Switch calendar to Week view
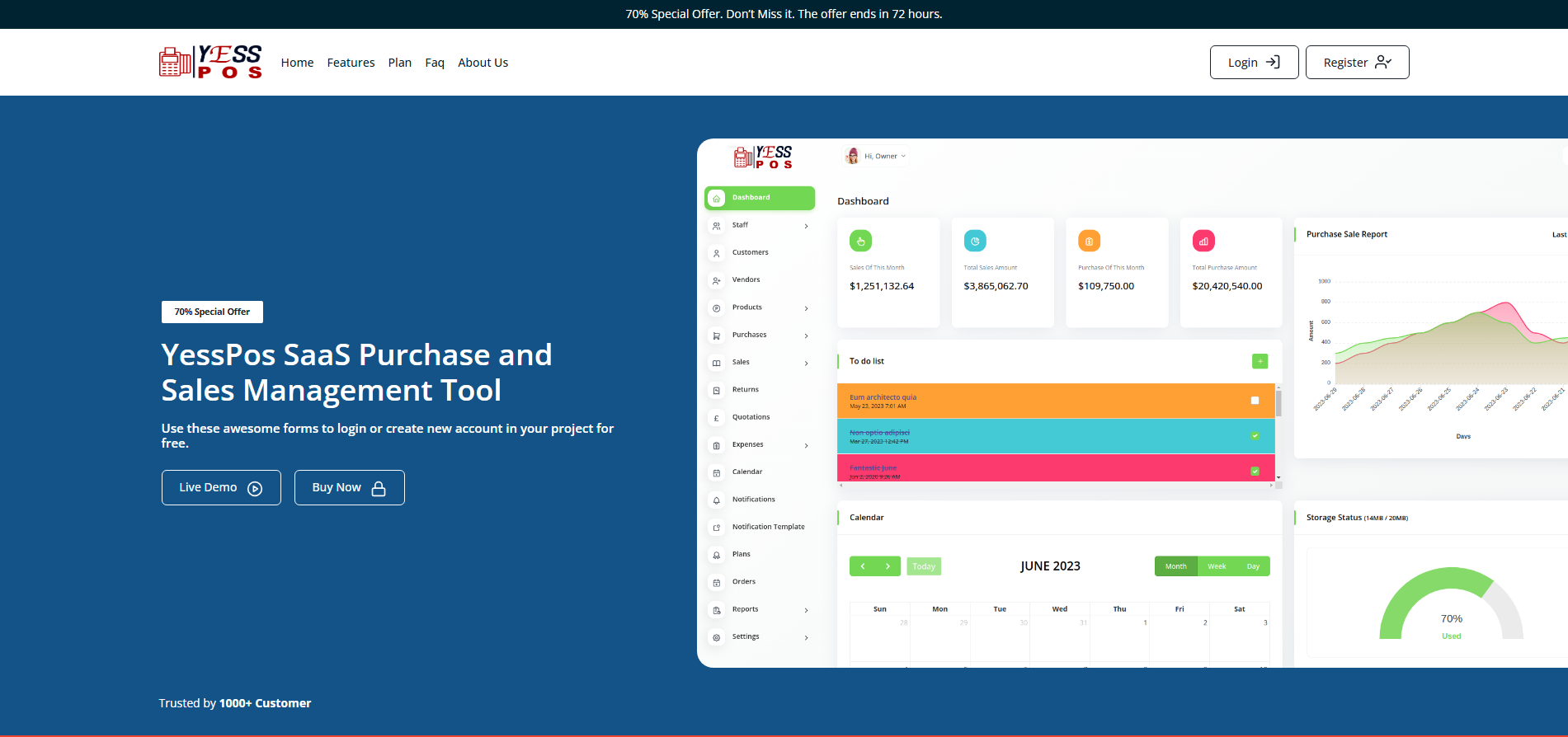 [x=1217, y=566]
